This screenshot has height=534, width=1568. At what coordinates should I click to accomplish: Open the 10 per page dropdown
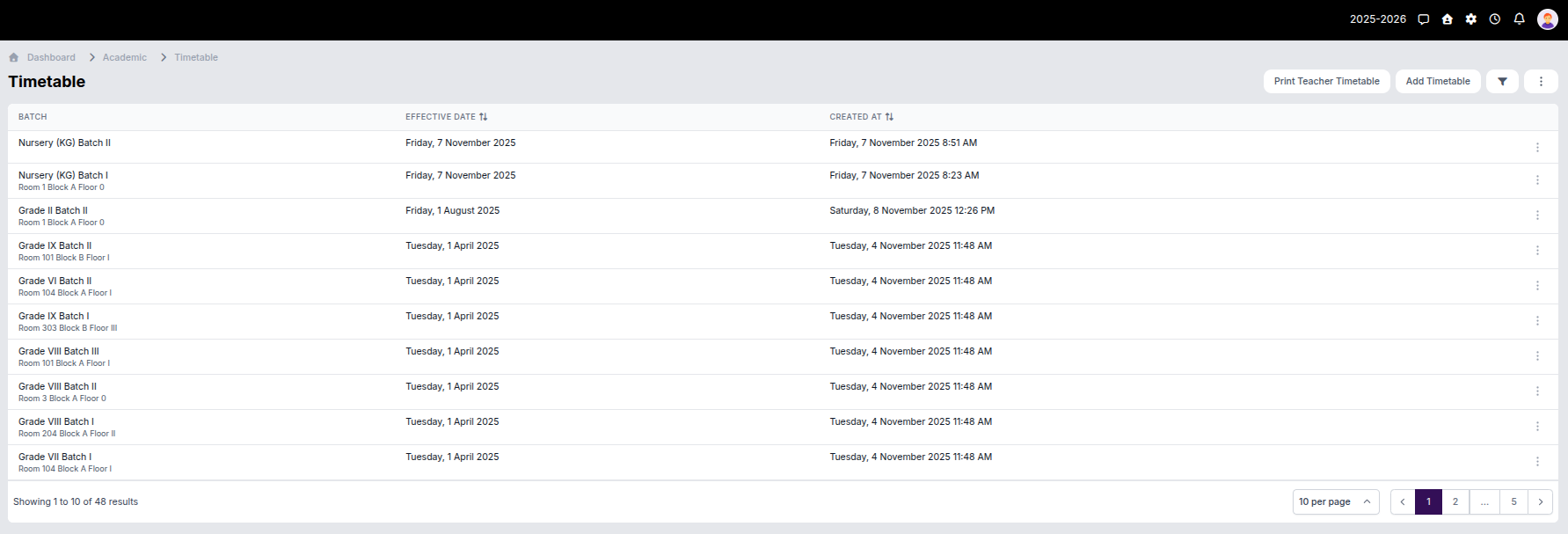click(x=1336, y=501)
